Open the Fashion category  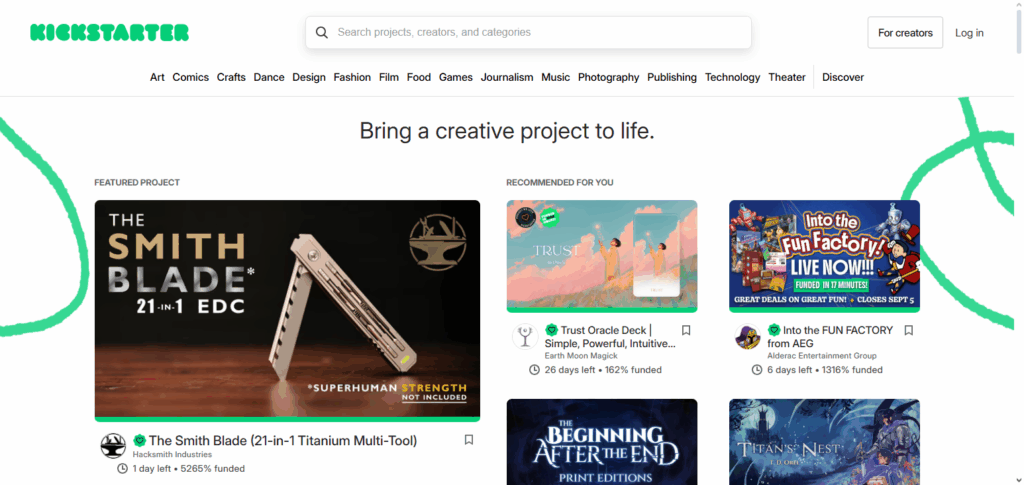352,77
